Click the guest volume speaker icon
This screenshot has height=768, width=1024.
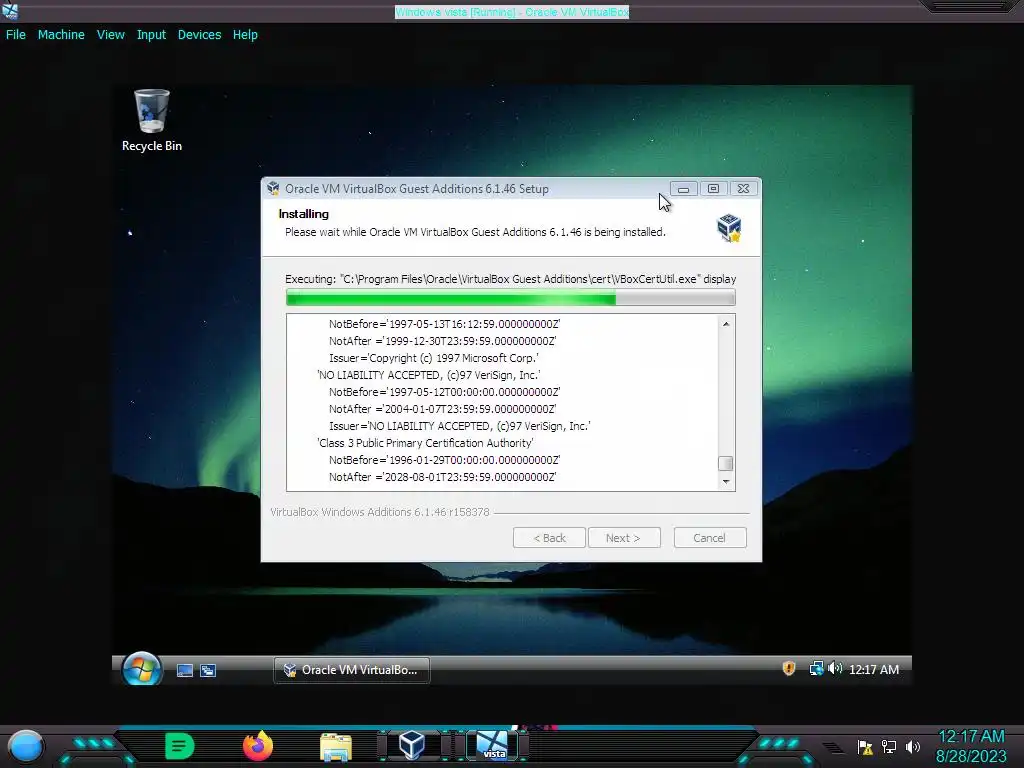(x=835, y=668)
